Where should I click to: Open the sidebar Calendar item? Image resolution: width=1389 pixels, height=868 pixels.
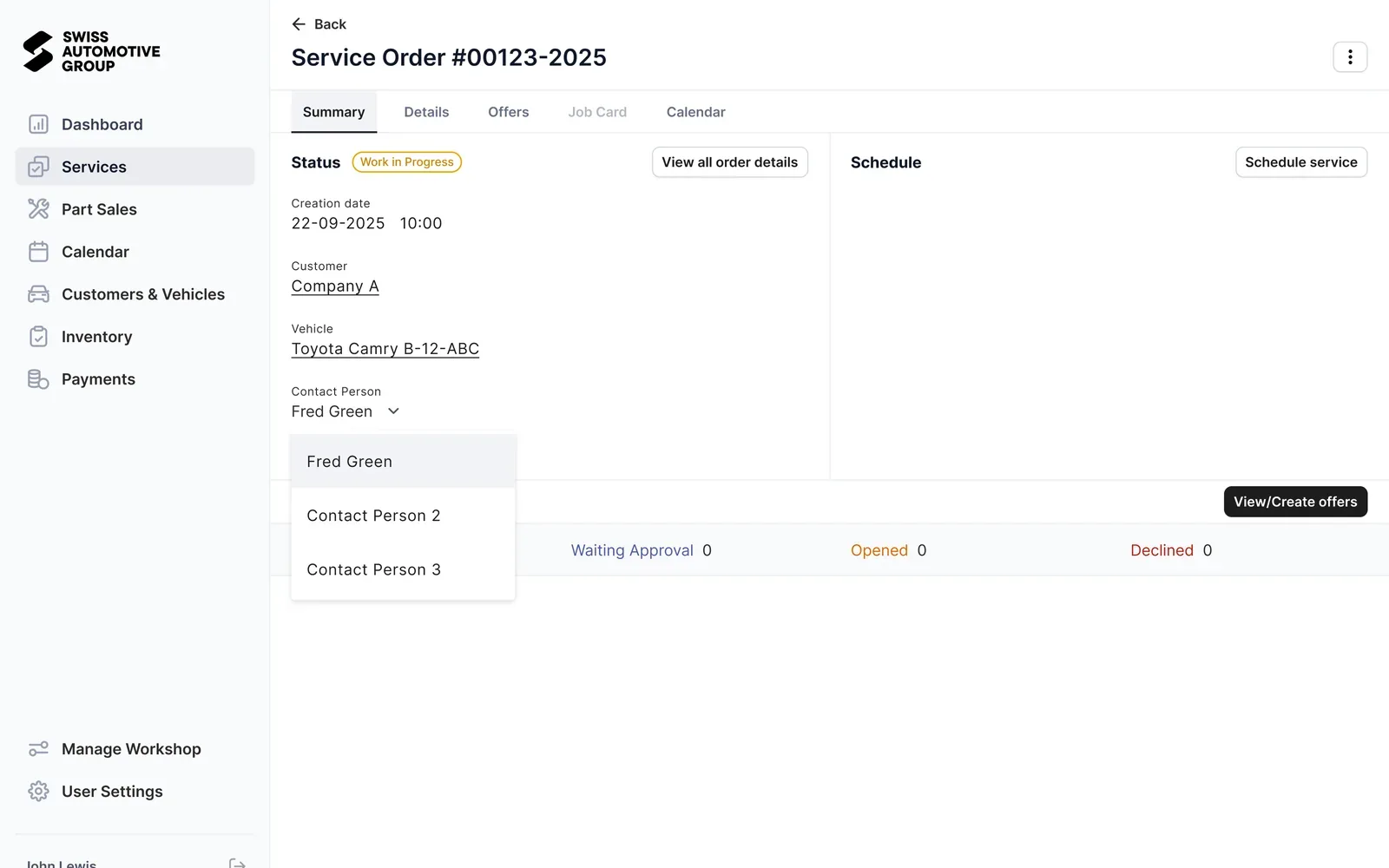pyautogui.click(x=135, y=252)
